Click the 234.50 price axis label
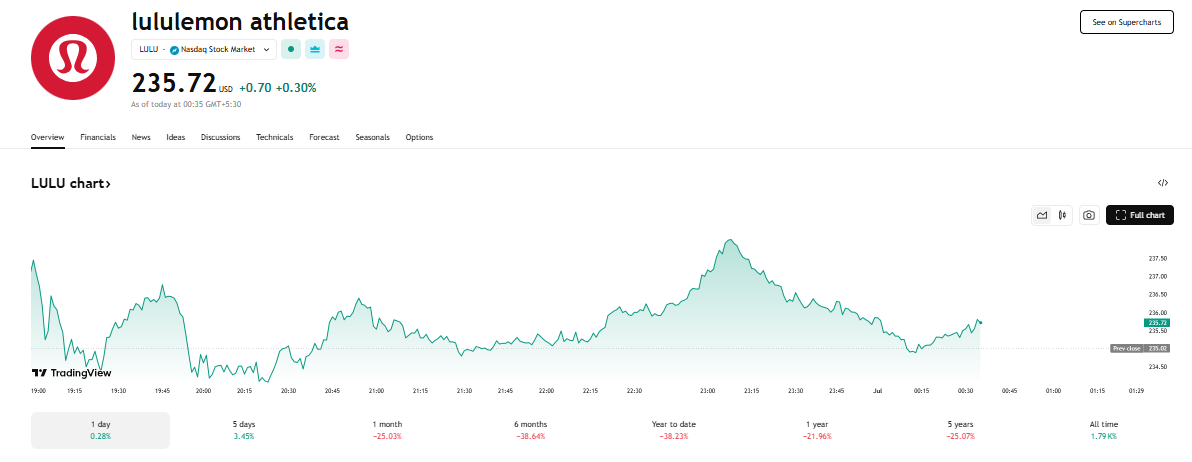This screenshot has width=1192, height=462. click(x=1157, y=367)
